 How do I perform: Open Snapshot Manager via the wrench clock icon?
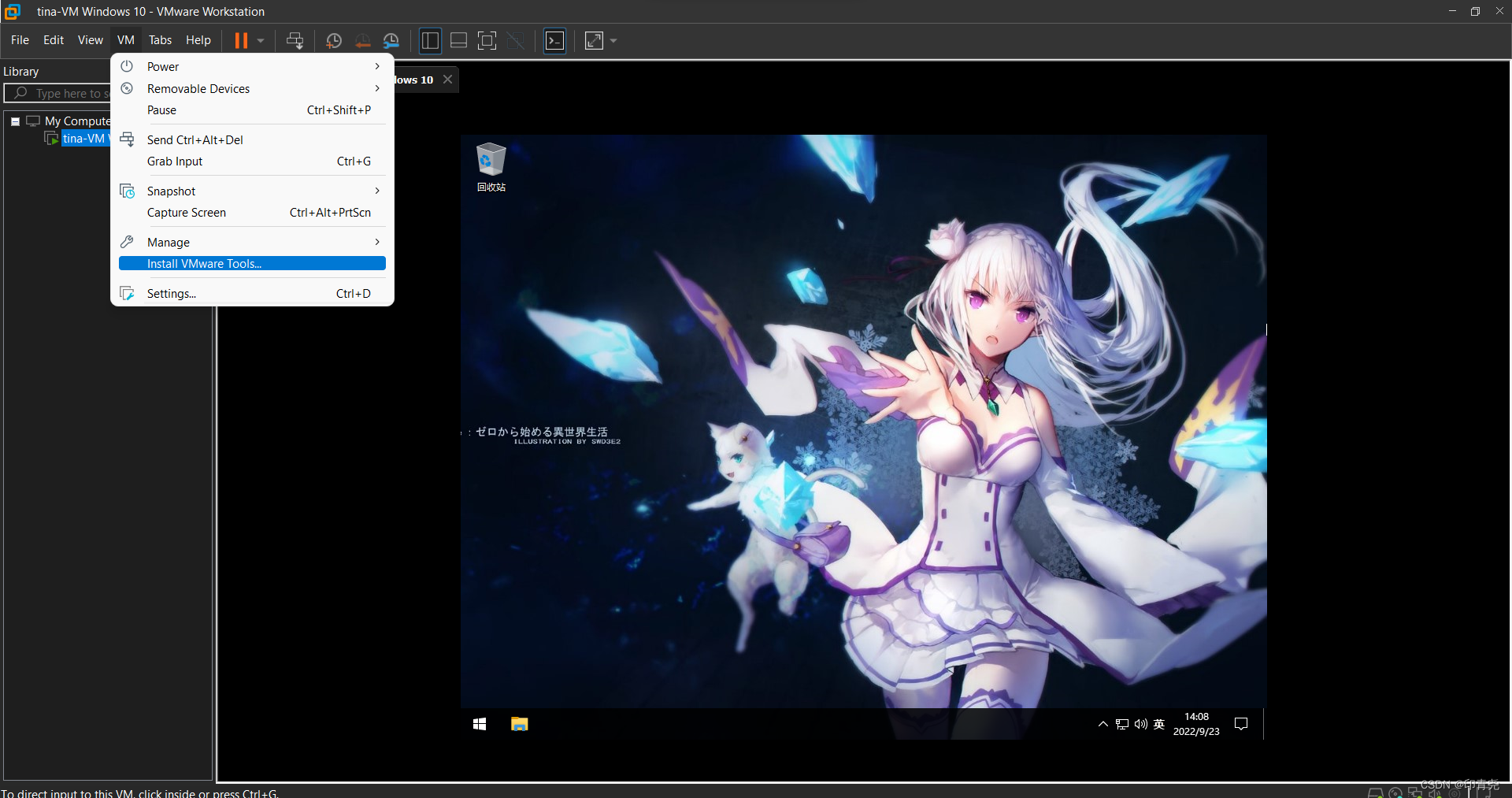coord(391,40)
